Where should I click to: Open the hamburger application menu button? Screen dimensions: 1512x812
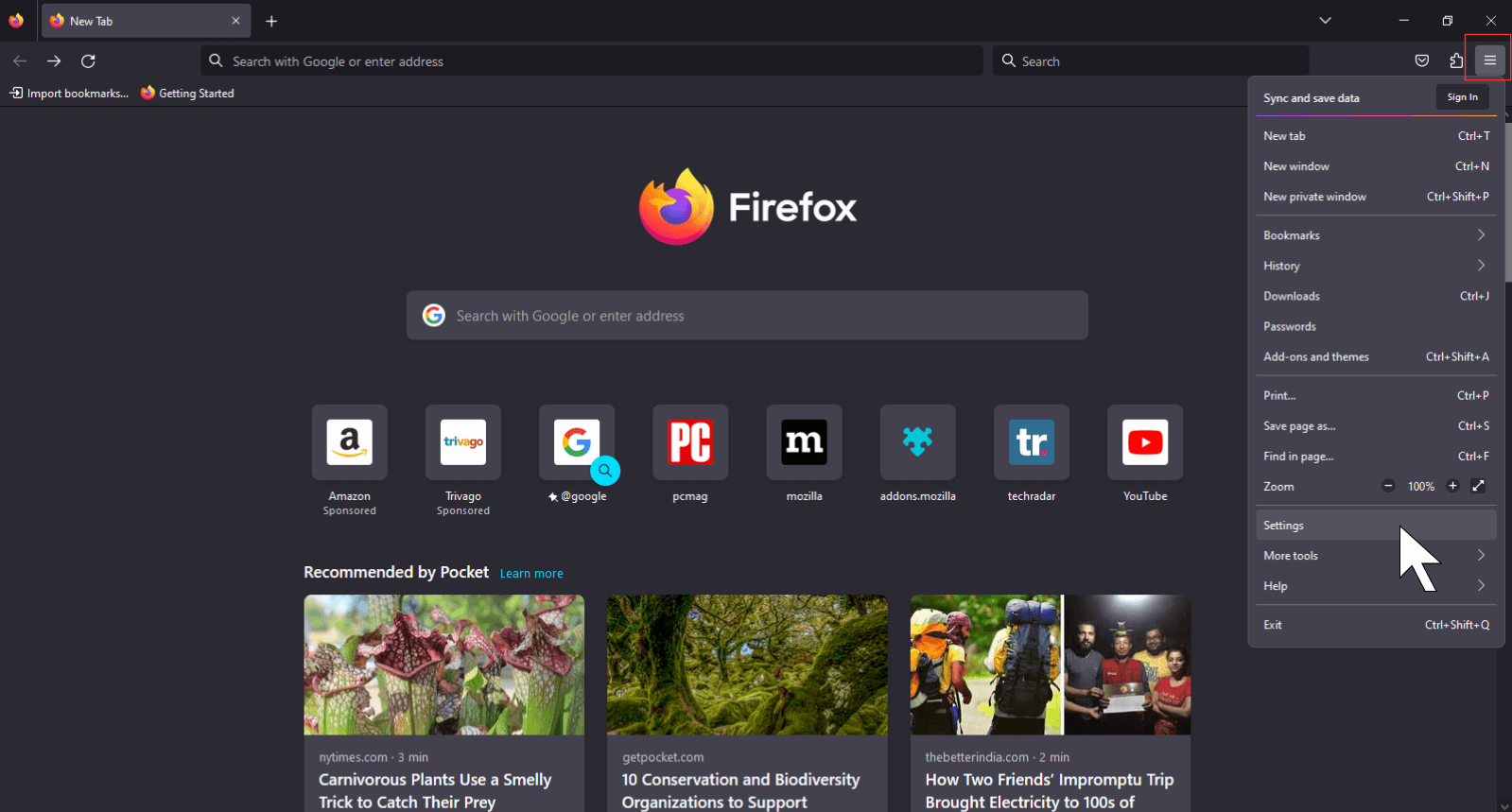(1489, 60)
